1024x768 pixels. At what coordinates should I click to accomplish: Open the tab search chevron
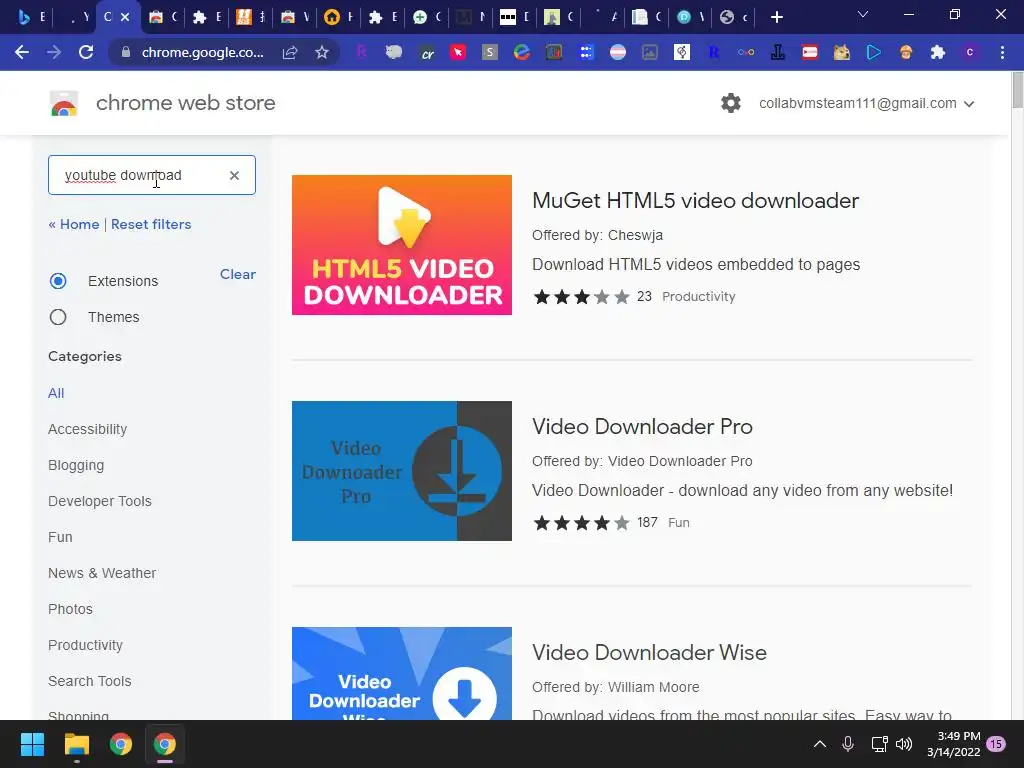(863, 14)
